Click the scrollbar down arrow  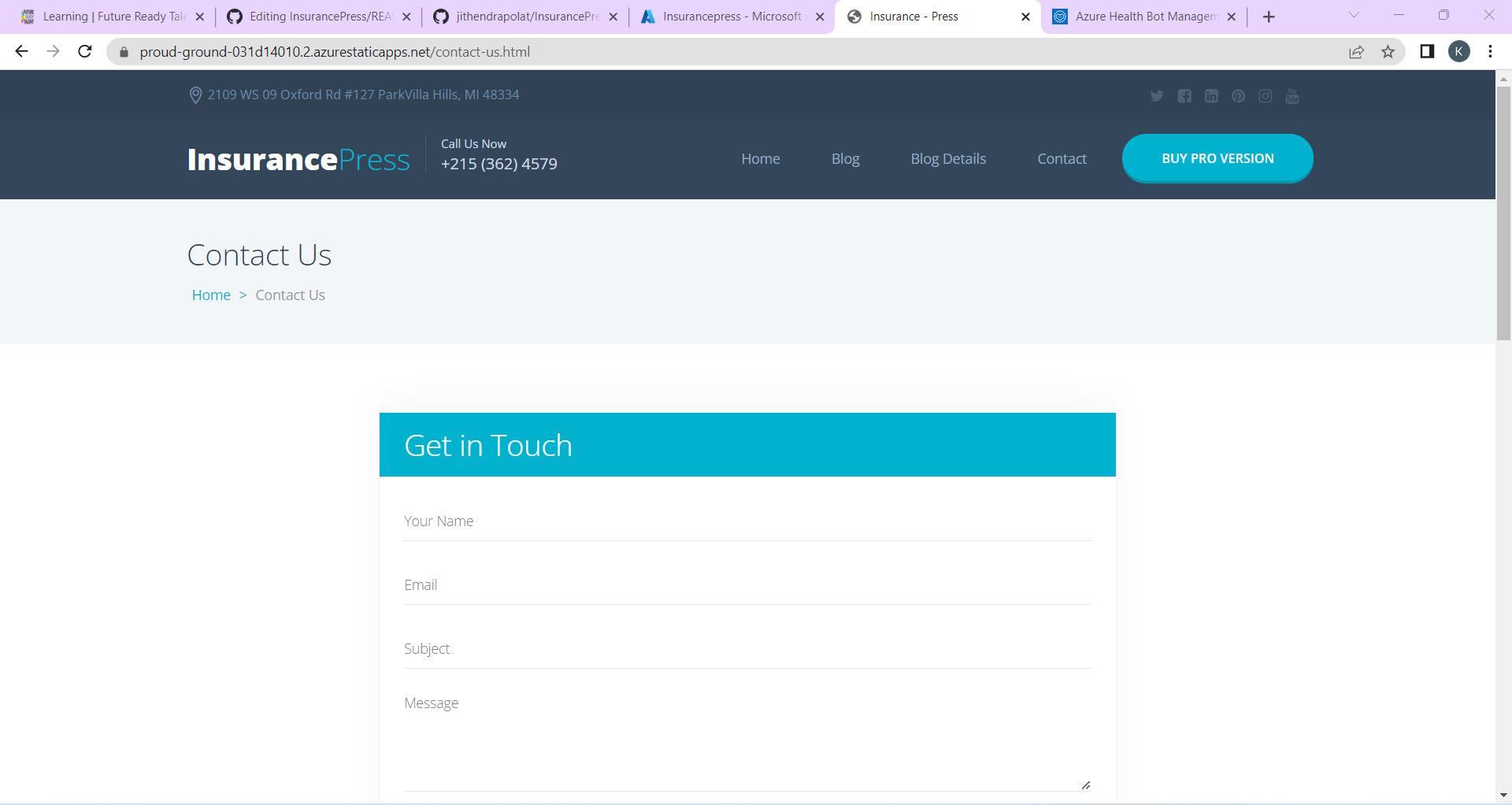(x=1503, y=796)
